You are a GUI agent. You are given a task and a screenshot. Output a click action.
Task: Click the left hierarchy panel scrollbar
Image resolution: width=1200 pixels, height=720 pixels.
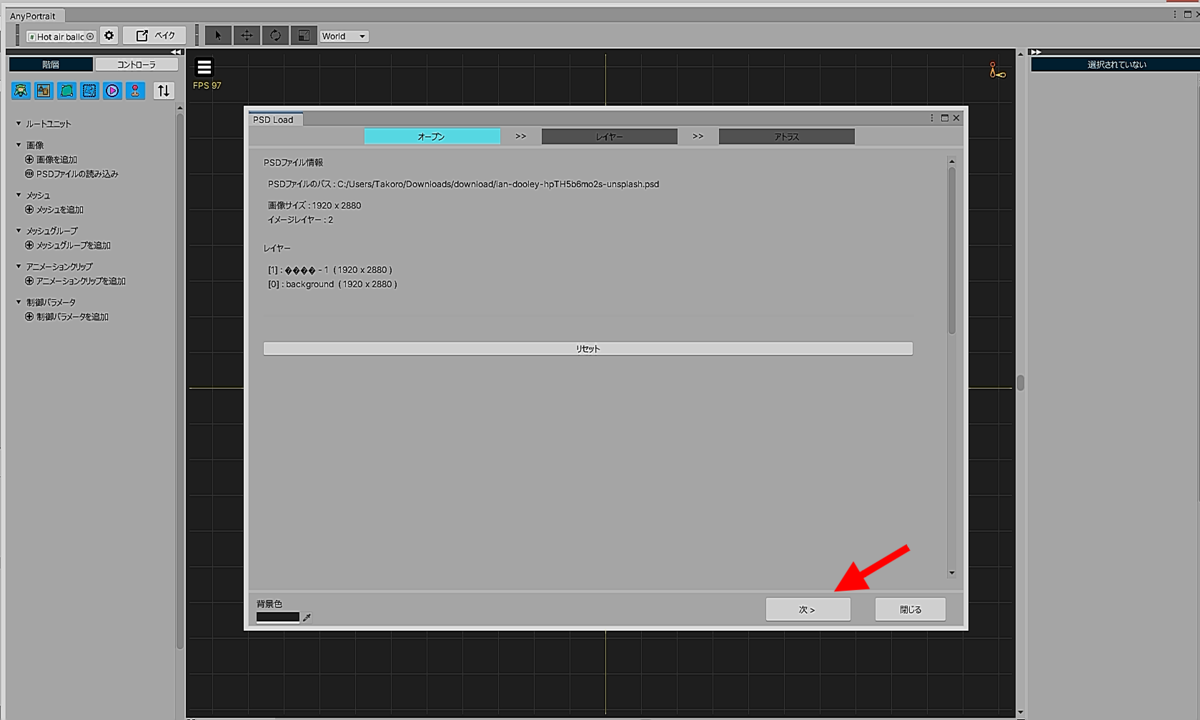tap(180, 380)
